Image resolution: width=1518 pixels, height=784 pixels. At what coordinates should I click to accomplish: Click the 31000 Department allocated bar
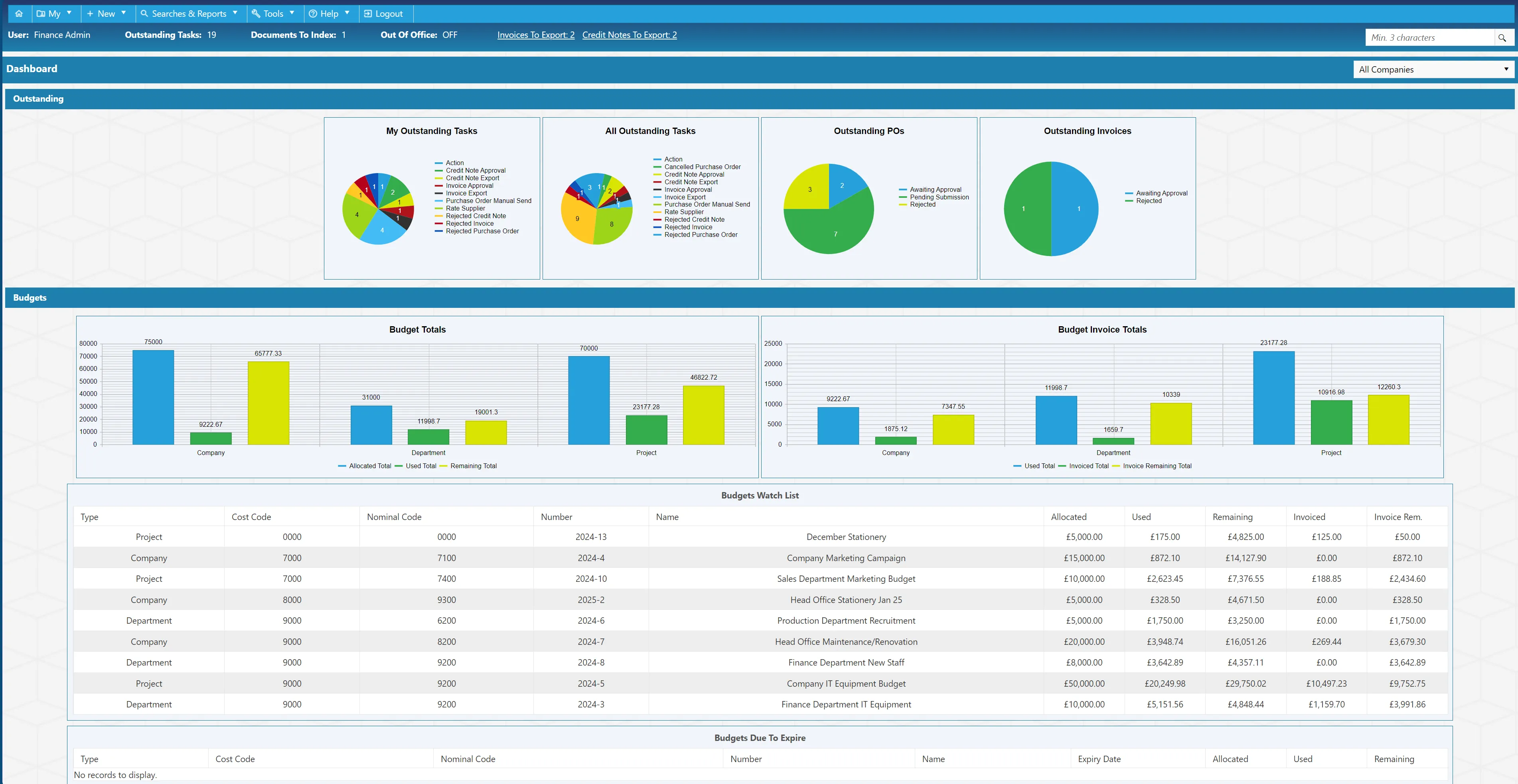[x=371, y=425]
